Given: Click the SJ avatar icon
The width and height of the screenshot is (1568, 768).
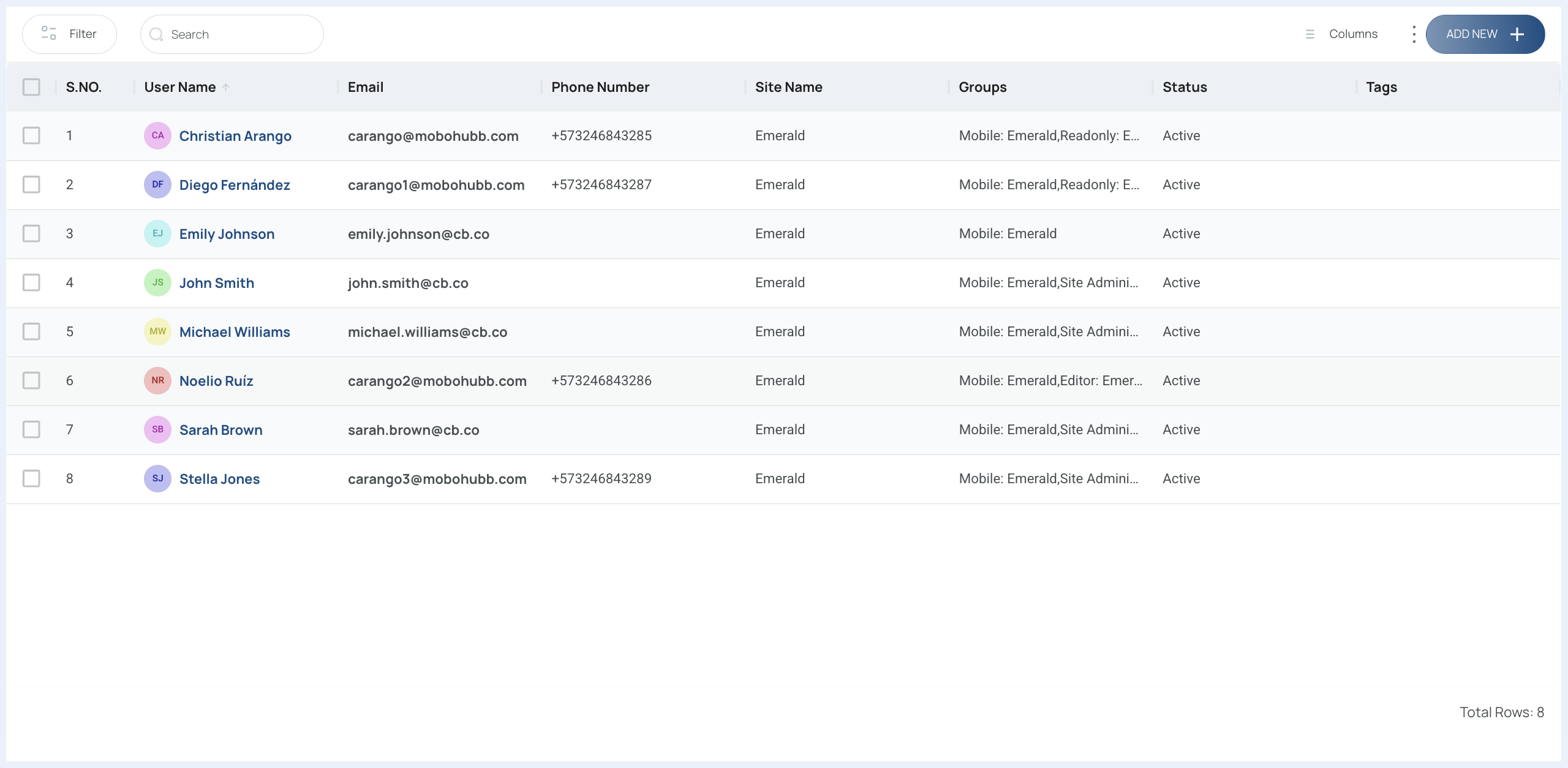Looking at the screenshot, I should click(157, 478).
